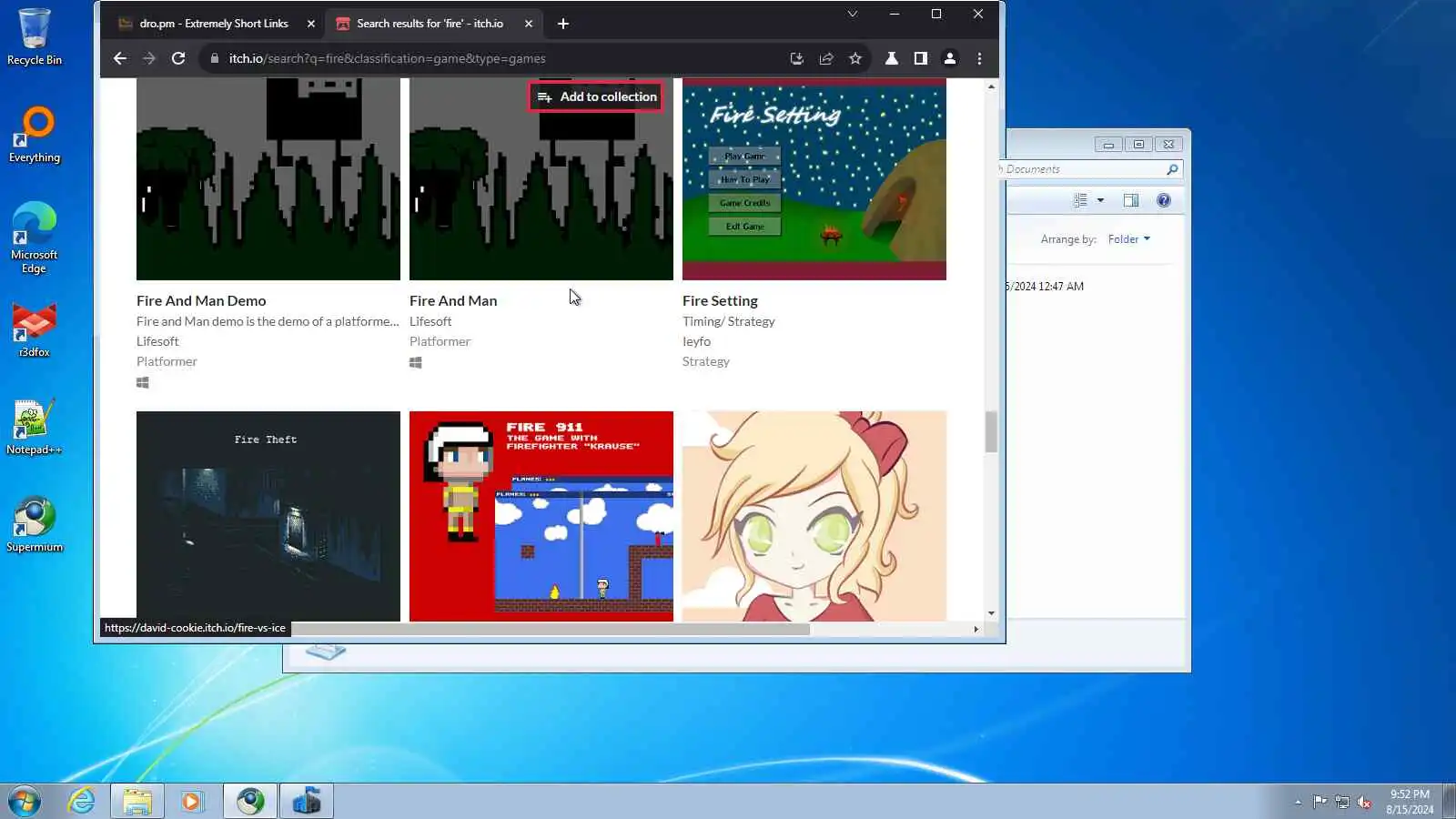The height and width of the screenshot is (819, 1456).
Task: Open the browser profile menu
Action: (950, 58)
